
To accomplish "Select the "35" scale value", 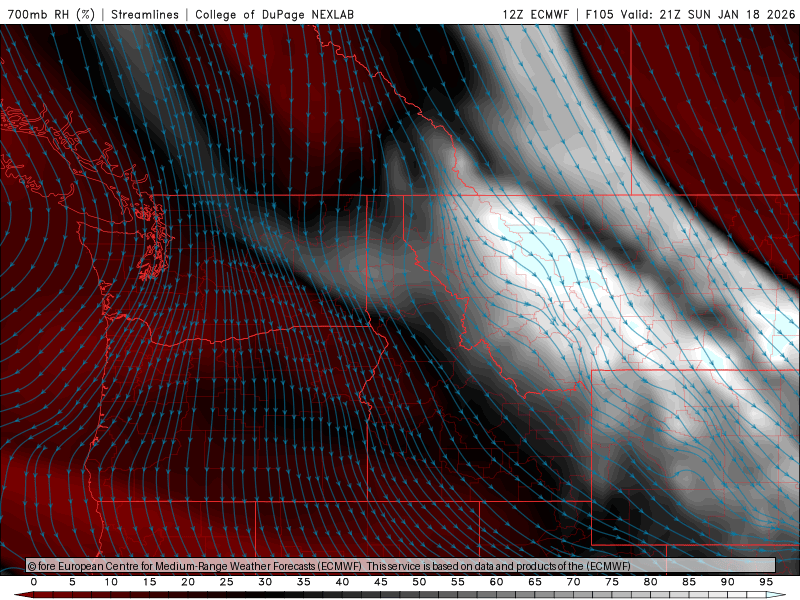I will (304, 582).
